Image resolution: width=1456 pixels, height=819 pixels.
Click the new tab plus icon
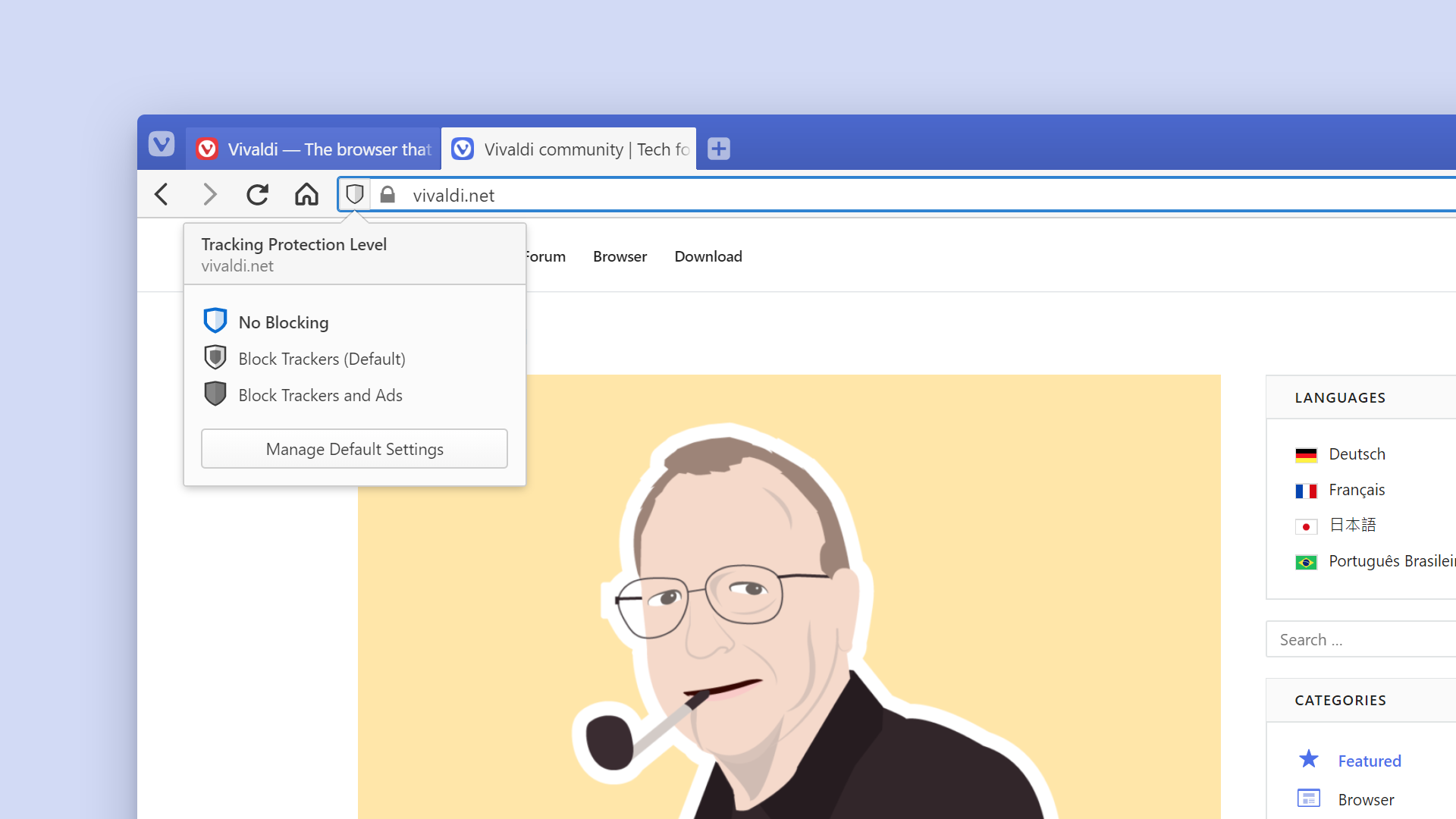point(719,148)
